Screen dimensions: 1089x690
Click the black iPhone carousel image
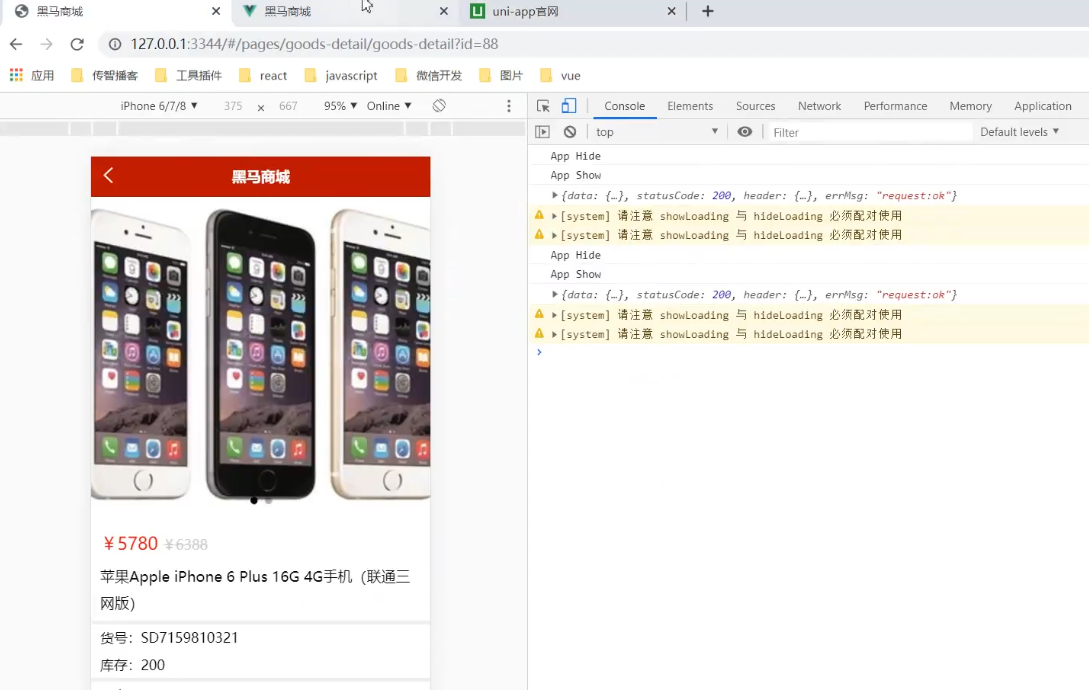260,353
